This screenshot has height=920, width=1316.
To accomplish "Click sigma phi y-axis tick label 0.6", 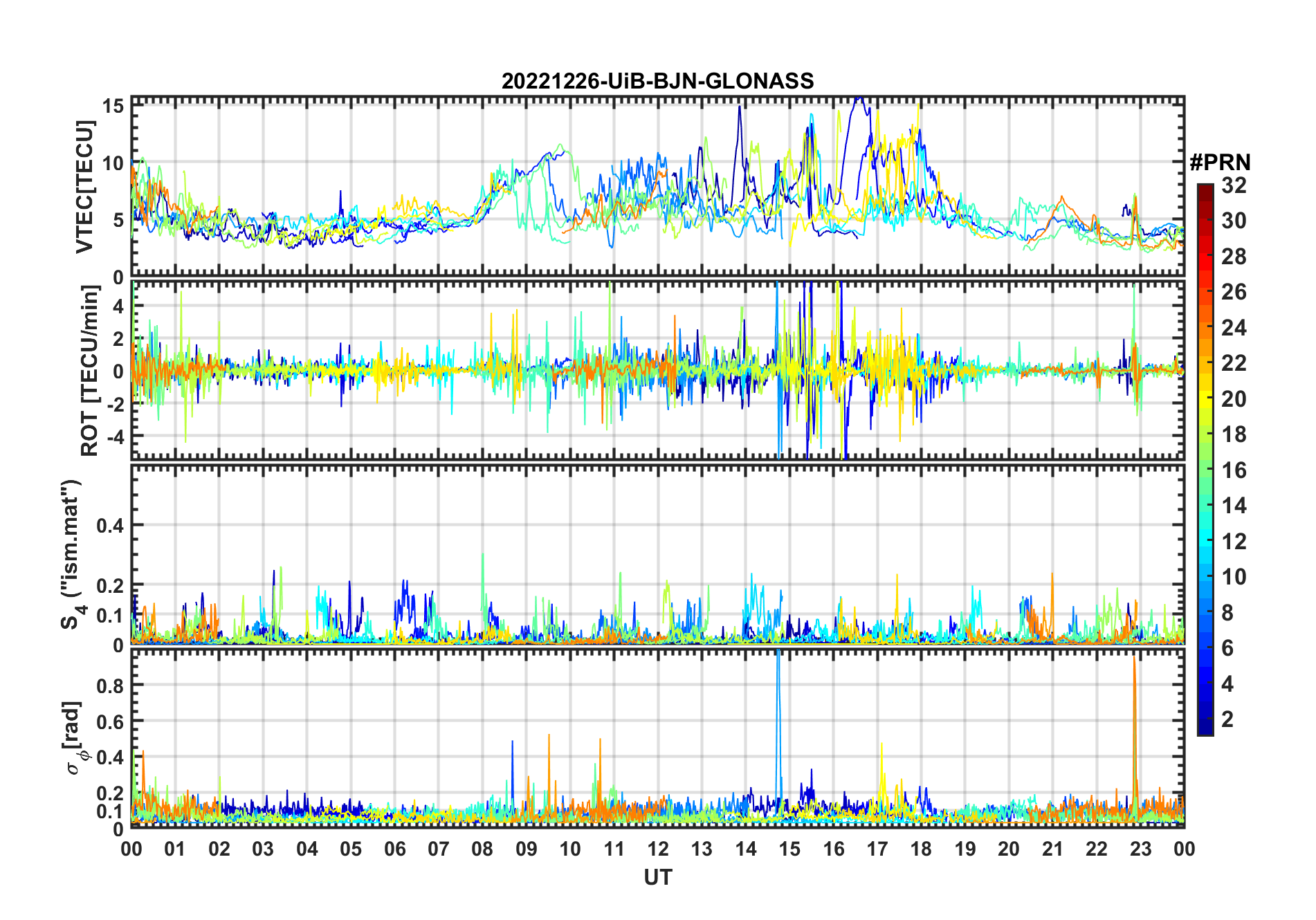I will (110, 721).
